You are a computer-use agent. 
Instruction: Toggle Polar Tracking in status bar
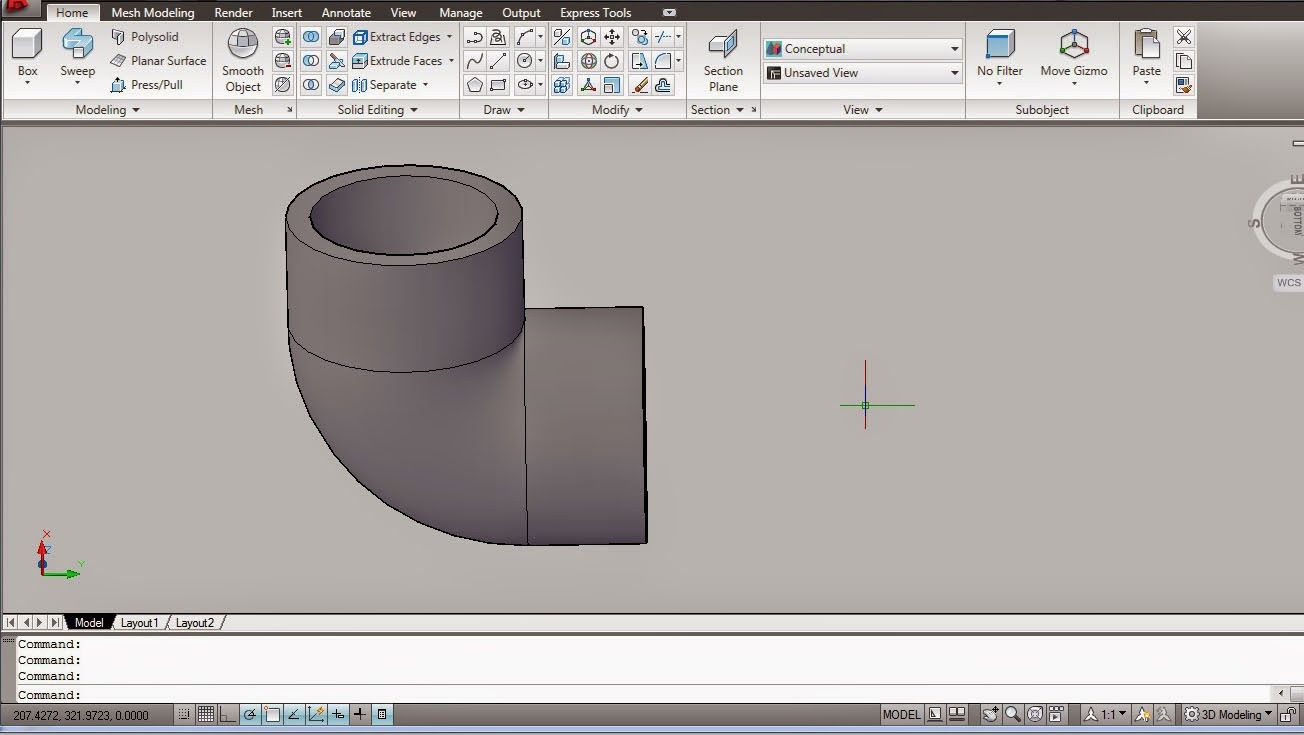(250, 714)
